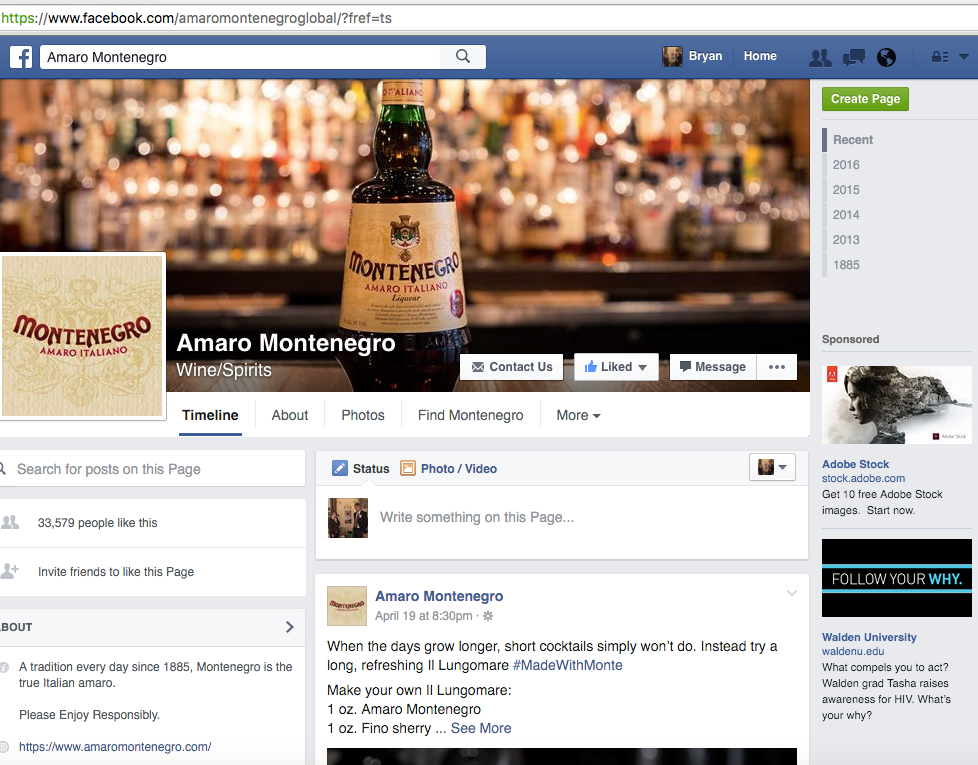Open the Adobe Stock ad image

point(896,405)
